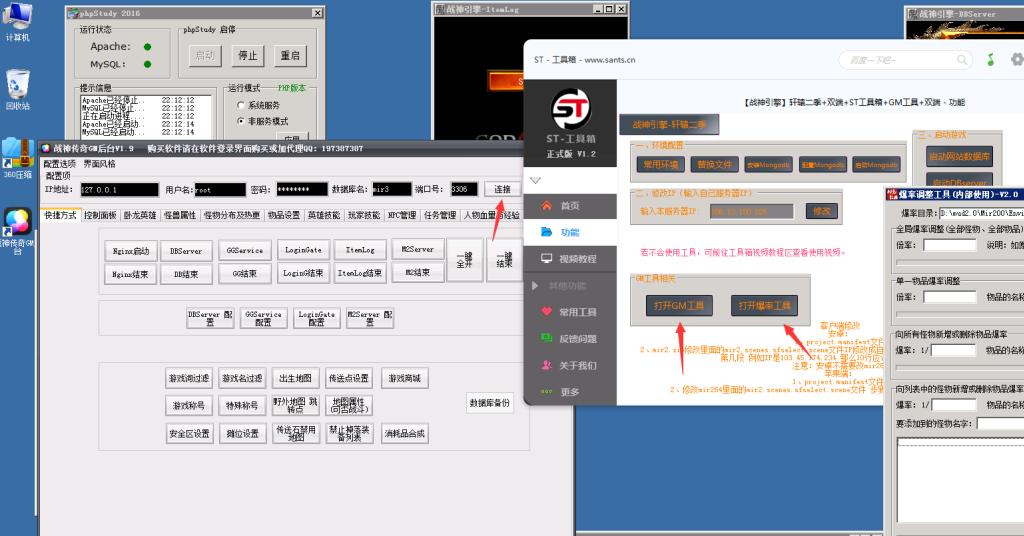Click 打开爆率工具 in ST toolbox
Viewport: 1024px width, 536px height.
click(764, 306)
